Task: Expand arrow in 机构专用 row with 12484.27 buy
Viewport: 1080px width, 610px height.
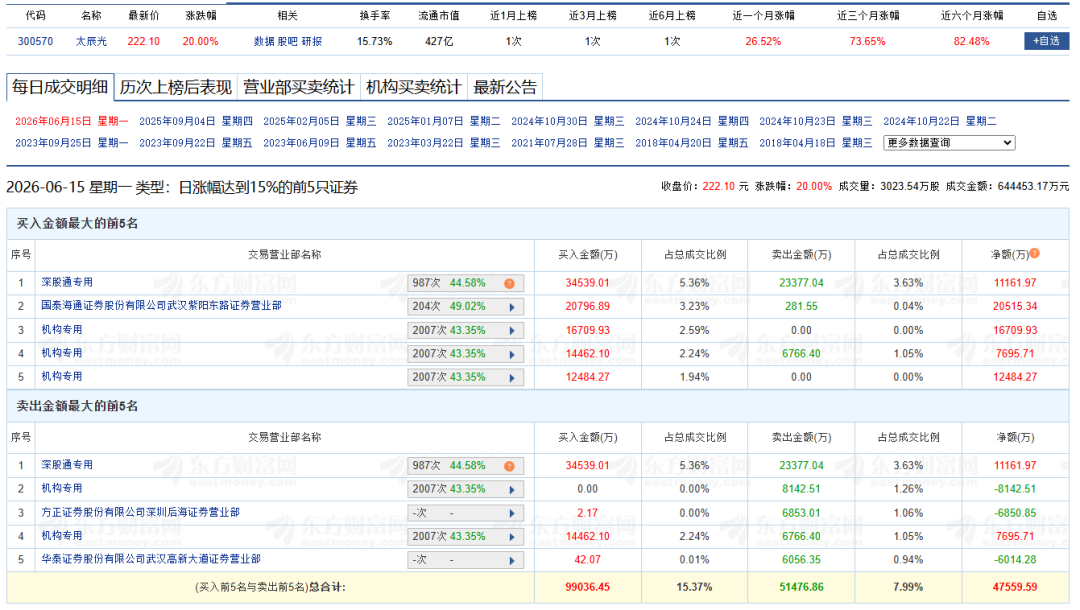Action: point(512,377)
